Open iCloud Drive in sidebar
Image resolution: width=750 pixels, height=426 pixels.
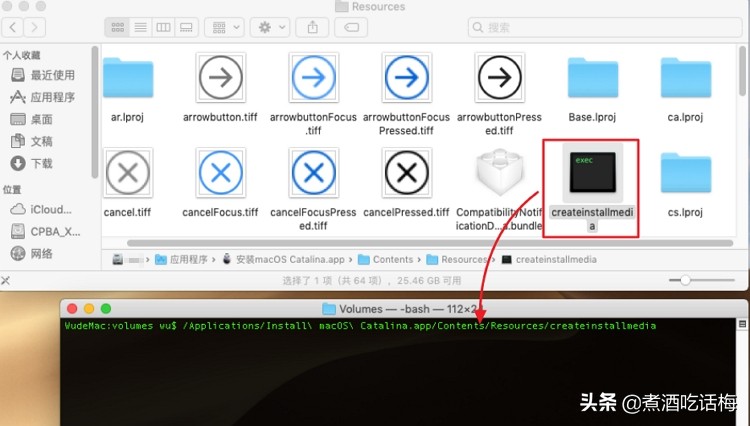tap(42, 209)
